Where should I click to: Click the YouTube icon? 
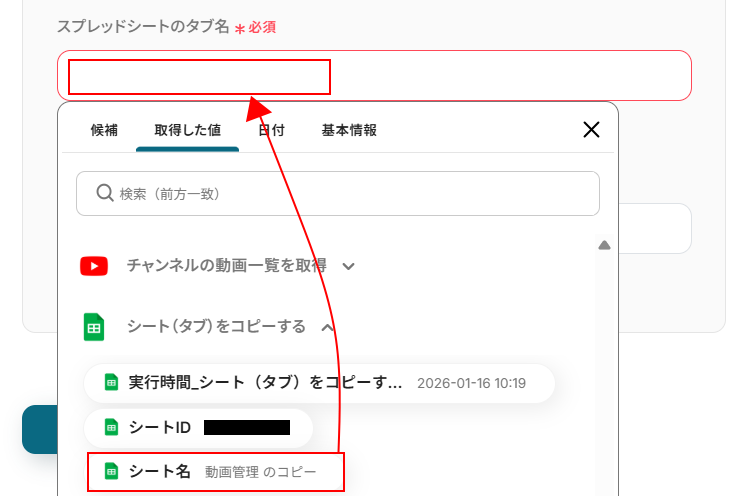pos(94,266)
